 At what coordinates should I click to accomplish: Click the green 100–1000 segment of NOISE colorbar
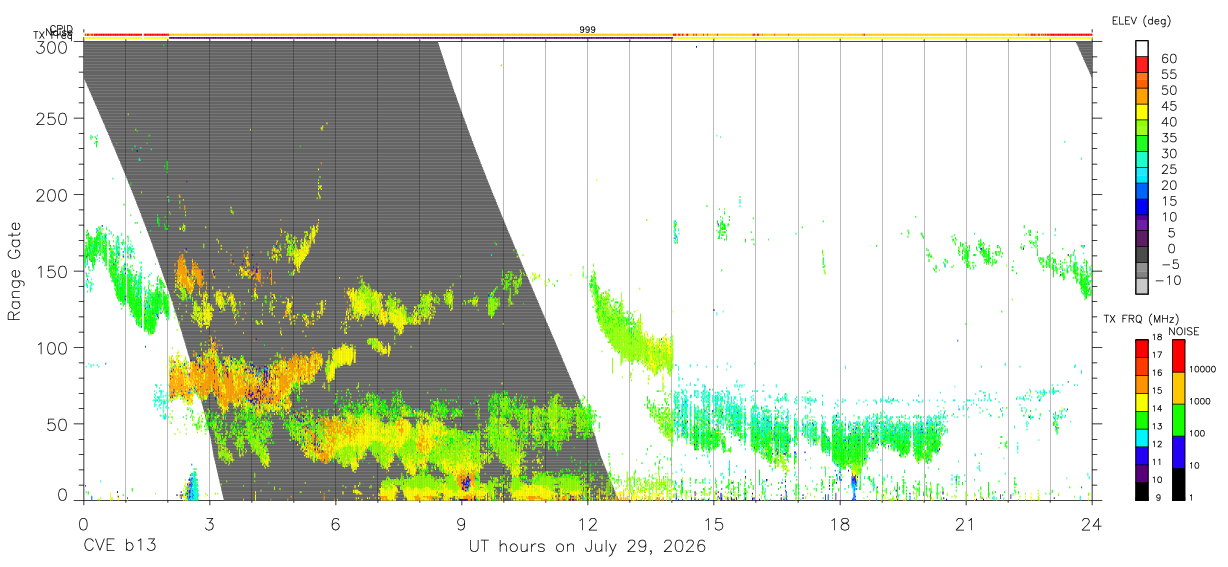1179,419
